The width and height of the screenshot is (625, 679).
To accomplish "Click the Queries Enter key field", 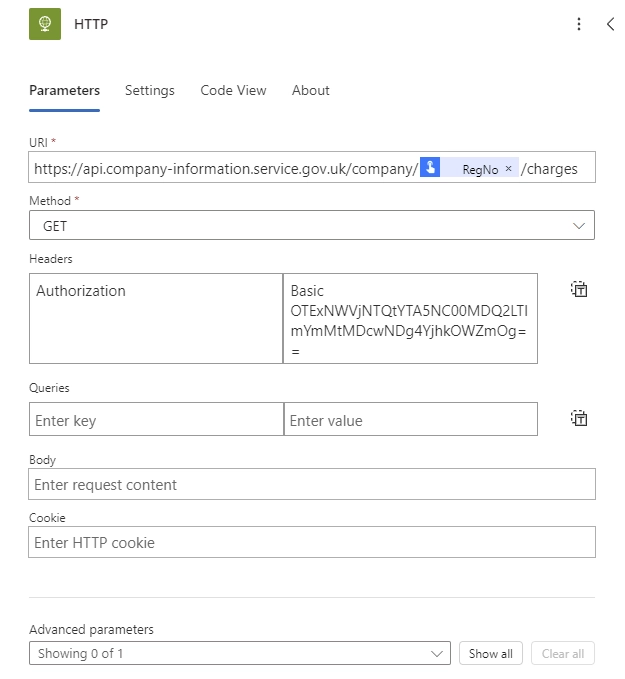I will (x=156, y=419).
